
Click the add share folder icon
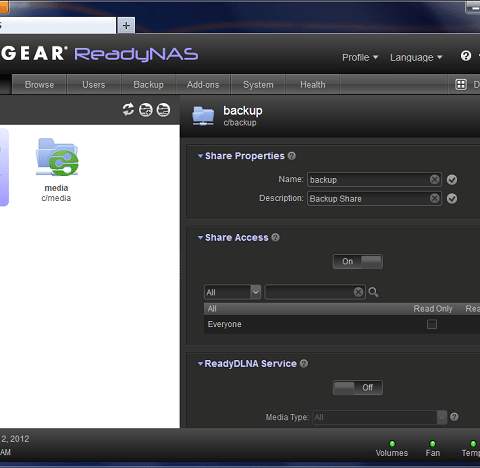pyautogui.click(x=146, y=110)
